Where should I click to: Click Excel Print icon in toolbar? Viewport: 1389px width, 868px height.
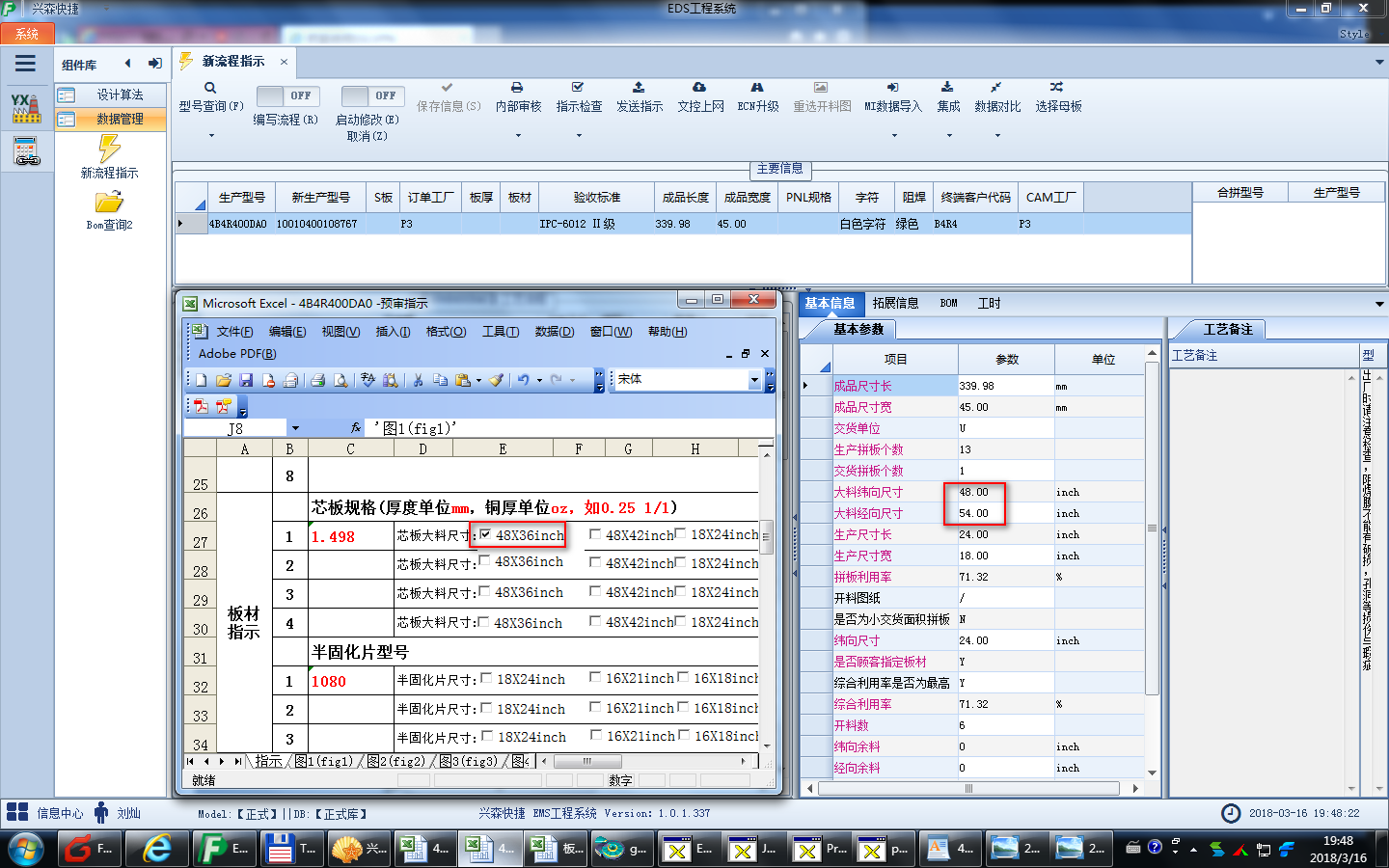317,380
